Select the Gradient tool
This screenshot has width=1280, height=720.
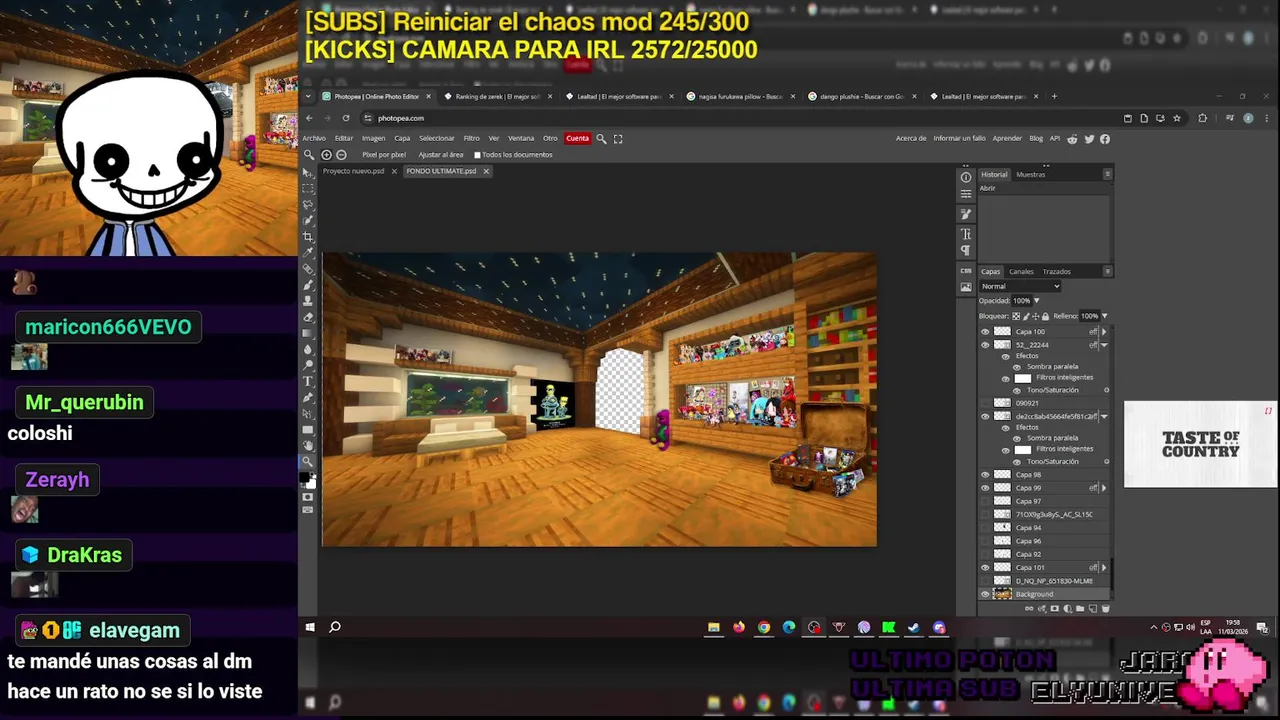pos(308,333)
